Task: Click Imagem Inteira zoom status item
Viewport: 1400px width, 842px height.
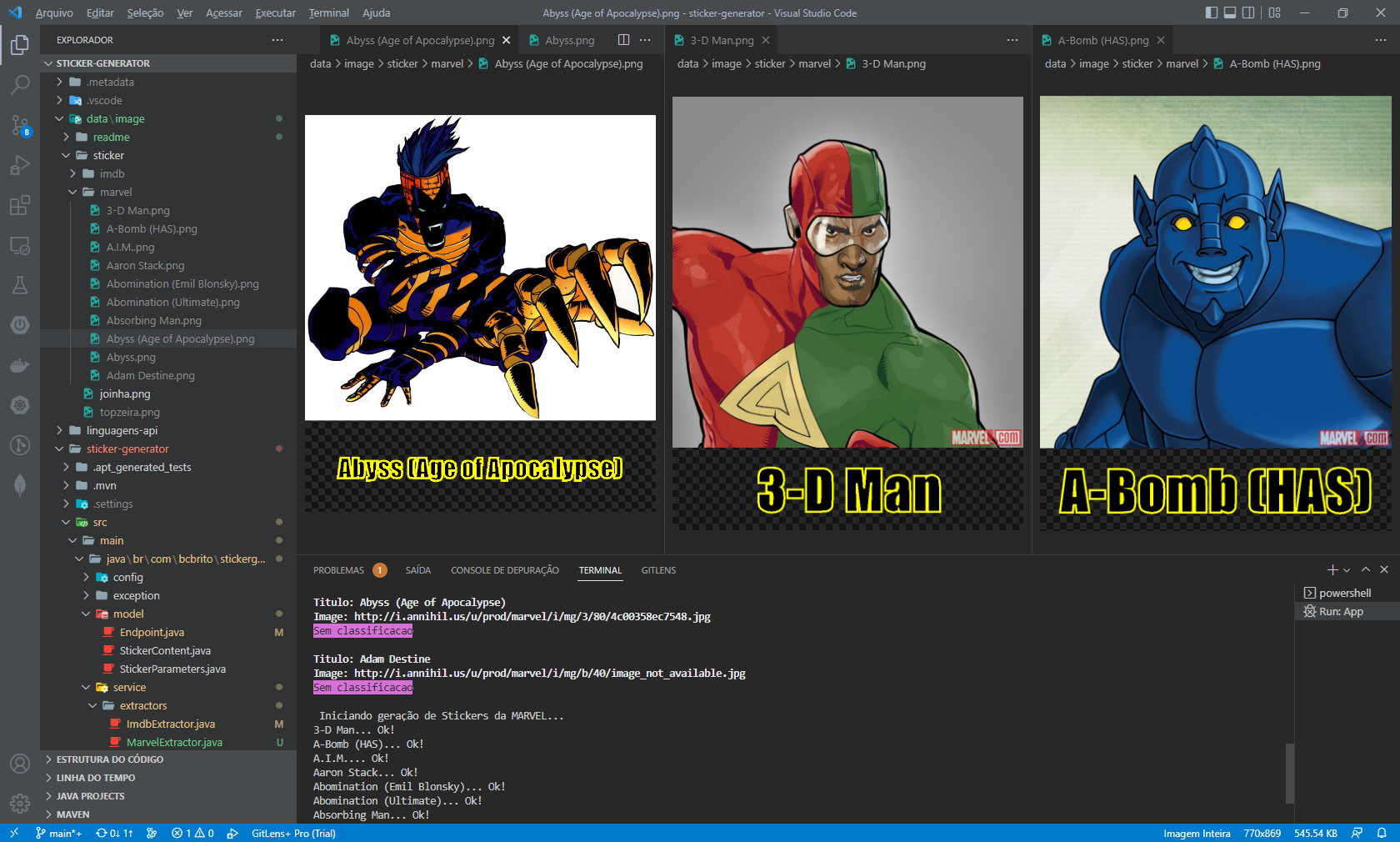Action: [1197, 833]
